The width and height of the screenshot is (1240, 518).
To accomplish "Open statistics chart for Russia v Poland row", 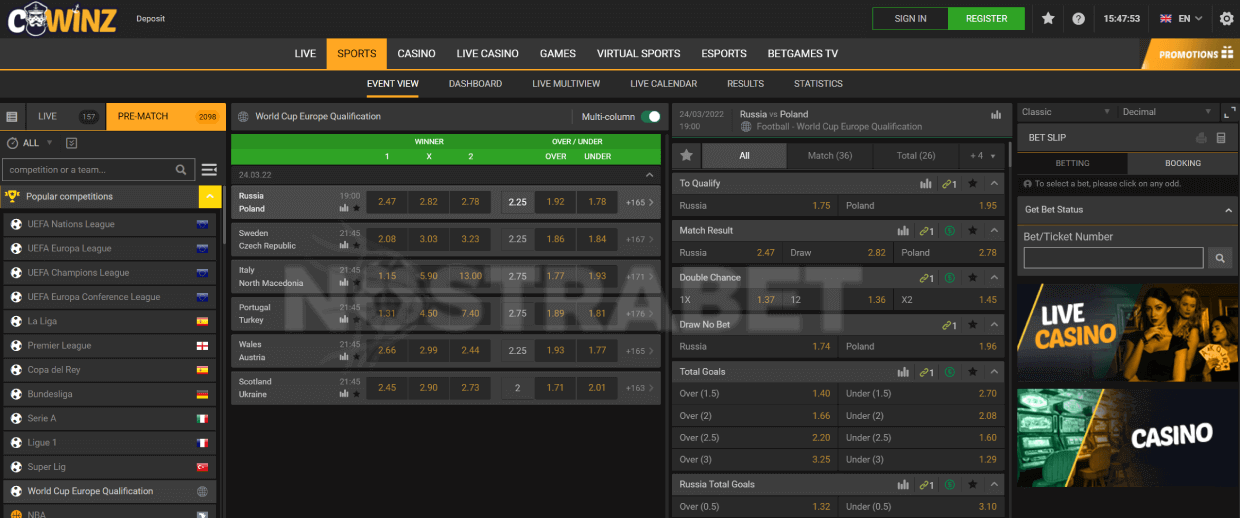I will point(344,209).
